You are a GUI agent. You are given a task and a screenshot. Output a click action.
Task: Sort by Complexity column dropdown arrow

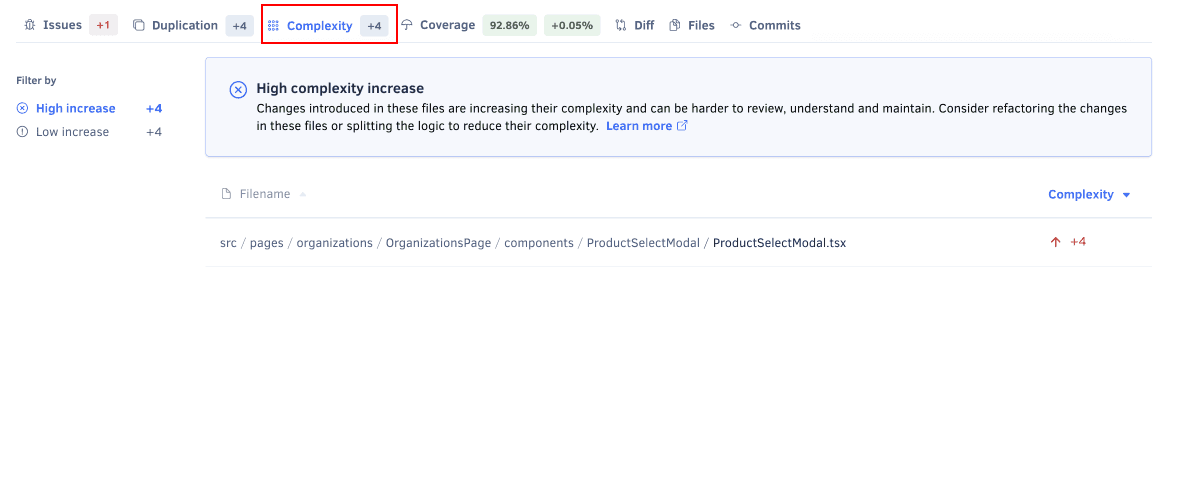pos(1127,195)
